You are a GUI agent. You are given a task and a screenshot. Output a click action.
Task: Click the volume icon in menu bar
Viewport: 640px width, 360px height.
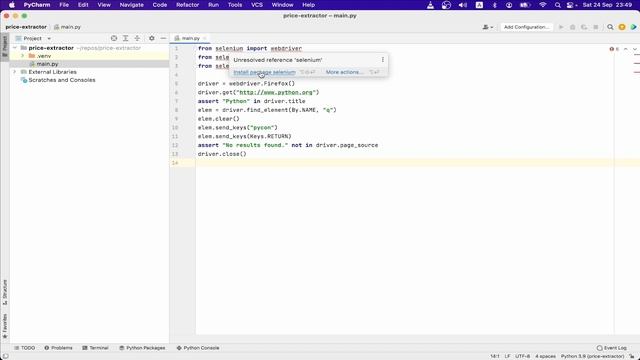coord(462,5)
